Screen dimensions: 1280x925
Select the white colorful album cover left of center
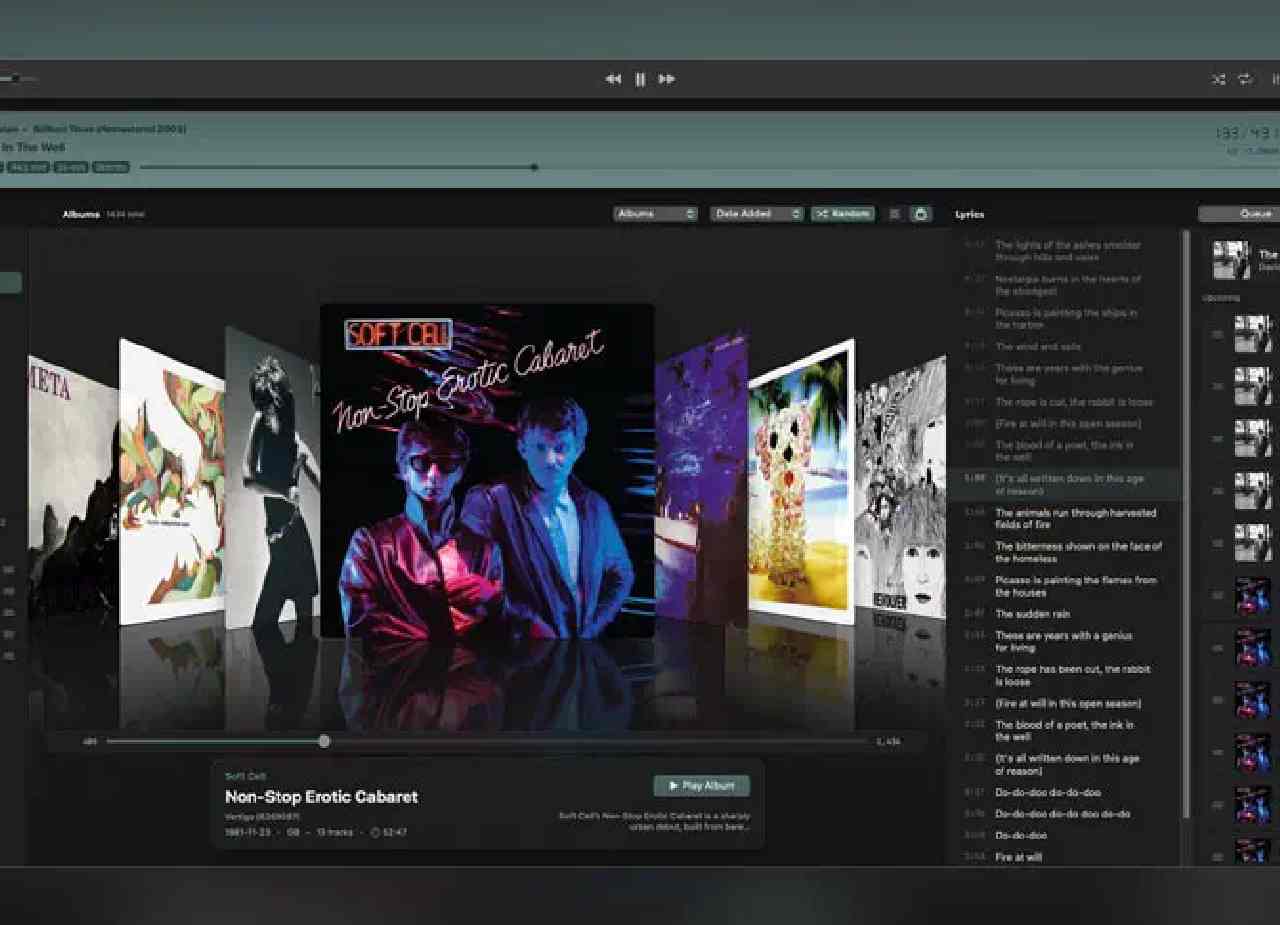[172, 483]
